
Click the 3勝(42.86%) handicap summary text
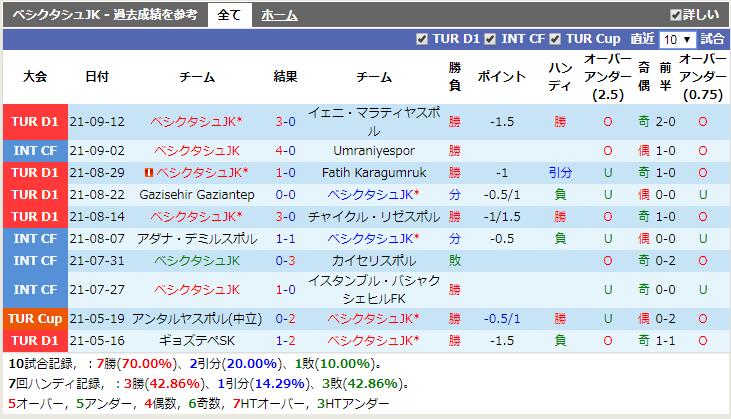coord(162,384)
